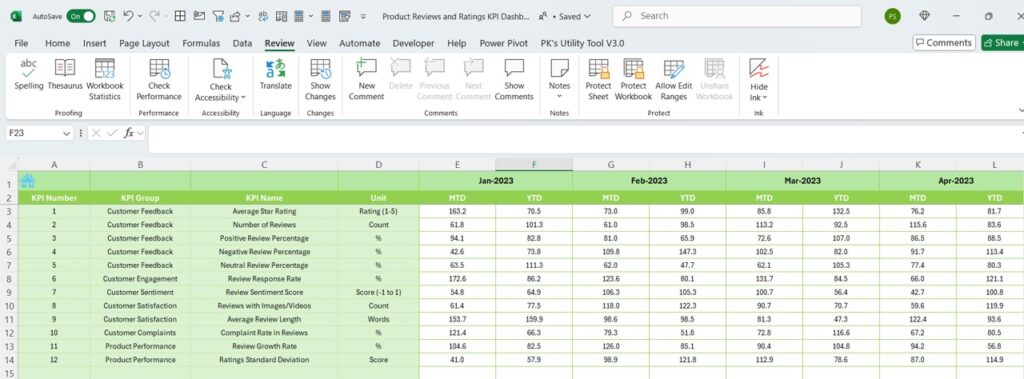This screenshot has width=1024, height=379.
Task: Click the Search box
Action: (x=737, y=16)
